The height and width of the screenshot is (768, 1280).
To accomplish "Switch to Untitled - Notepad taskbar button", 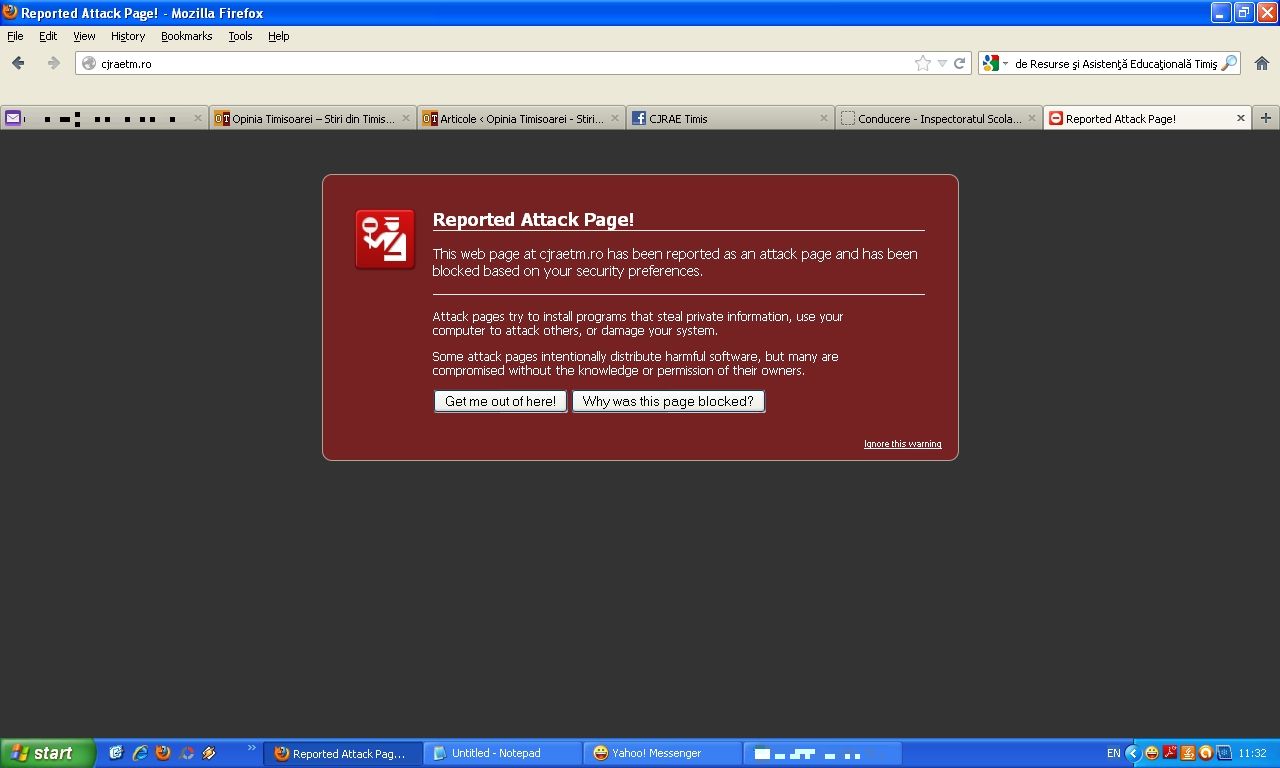I will tap(503, 753).
